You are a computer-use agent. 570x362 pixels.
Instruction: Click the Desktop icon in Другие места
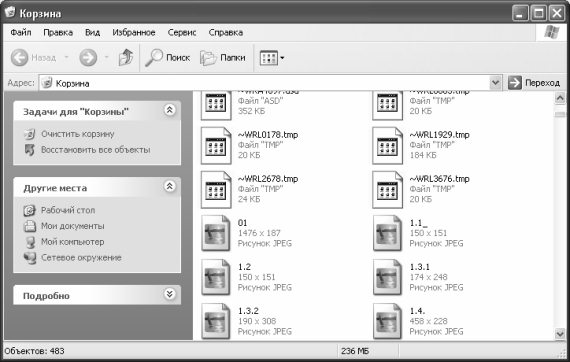point(29,210)
